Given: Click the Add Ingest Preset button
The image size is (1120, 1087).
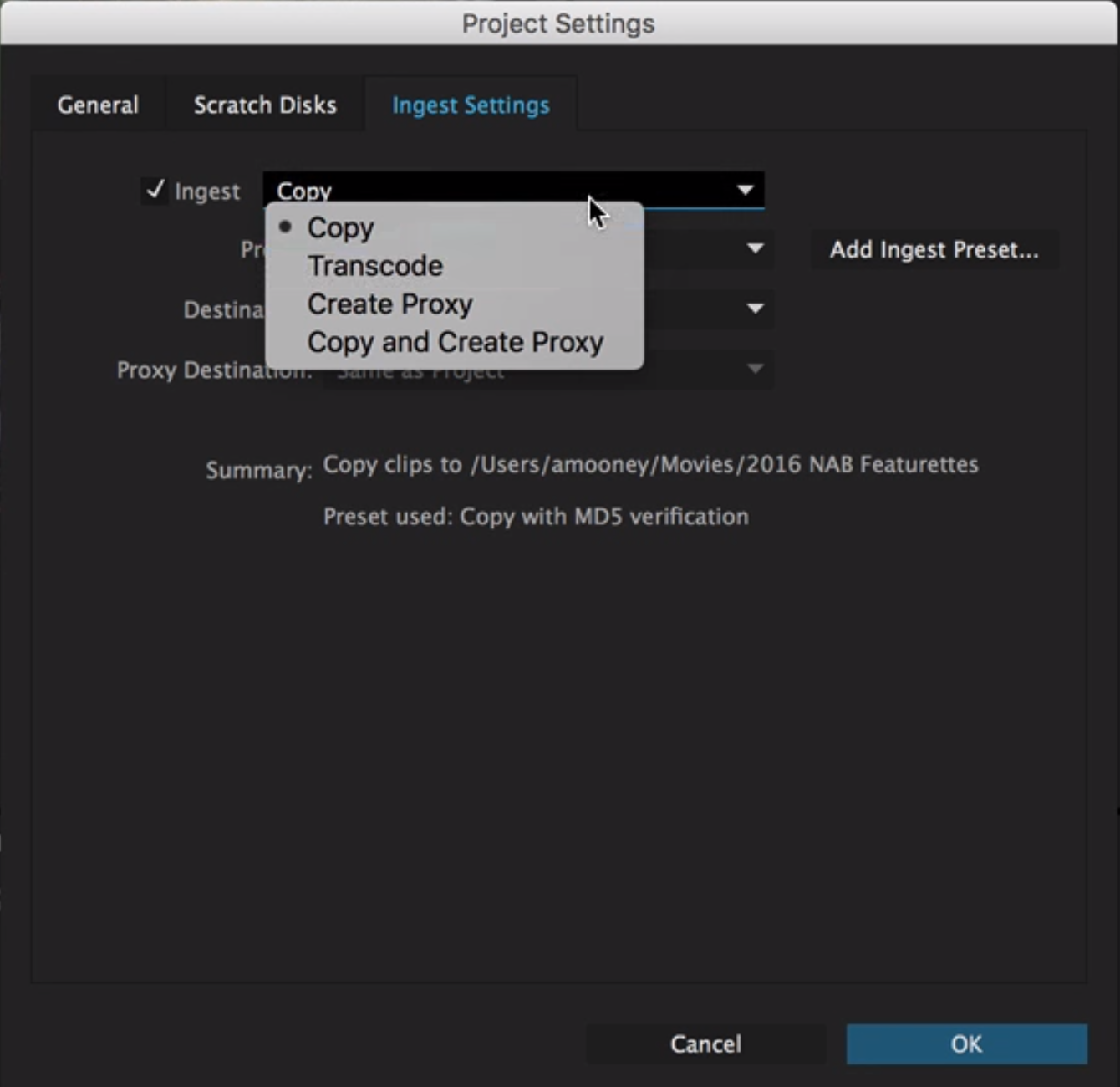Looking at the screenshot, I should point(934,249).
